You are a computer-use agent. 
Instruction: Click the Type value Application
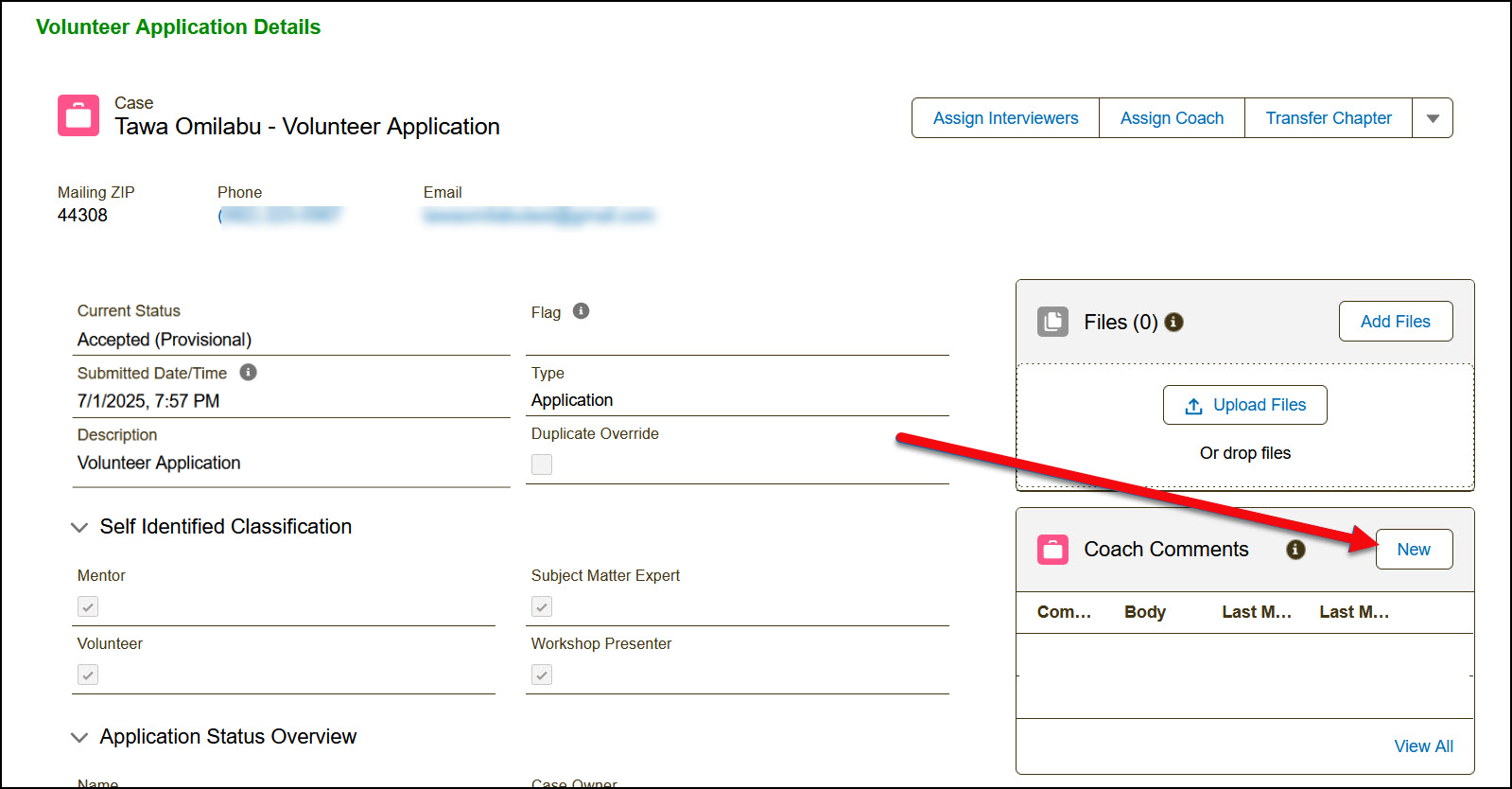[572, 400]
